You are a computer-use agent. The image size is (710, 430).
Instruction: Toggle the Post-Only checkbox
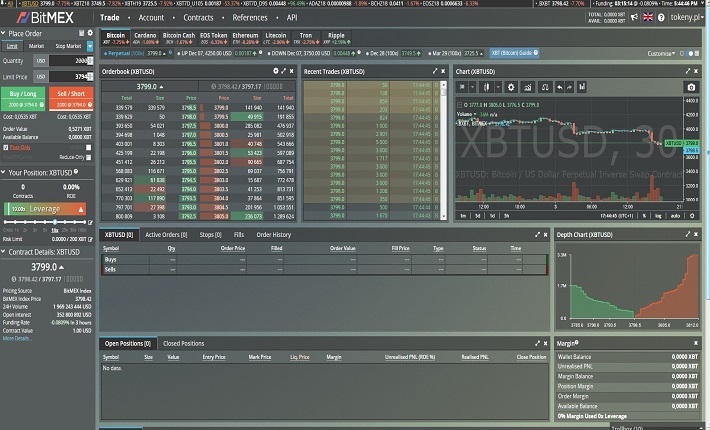coord(5,147)
